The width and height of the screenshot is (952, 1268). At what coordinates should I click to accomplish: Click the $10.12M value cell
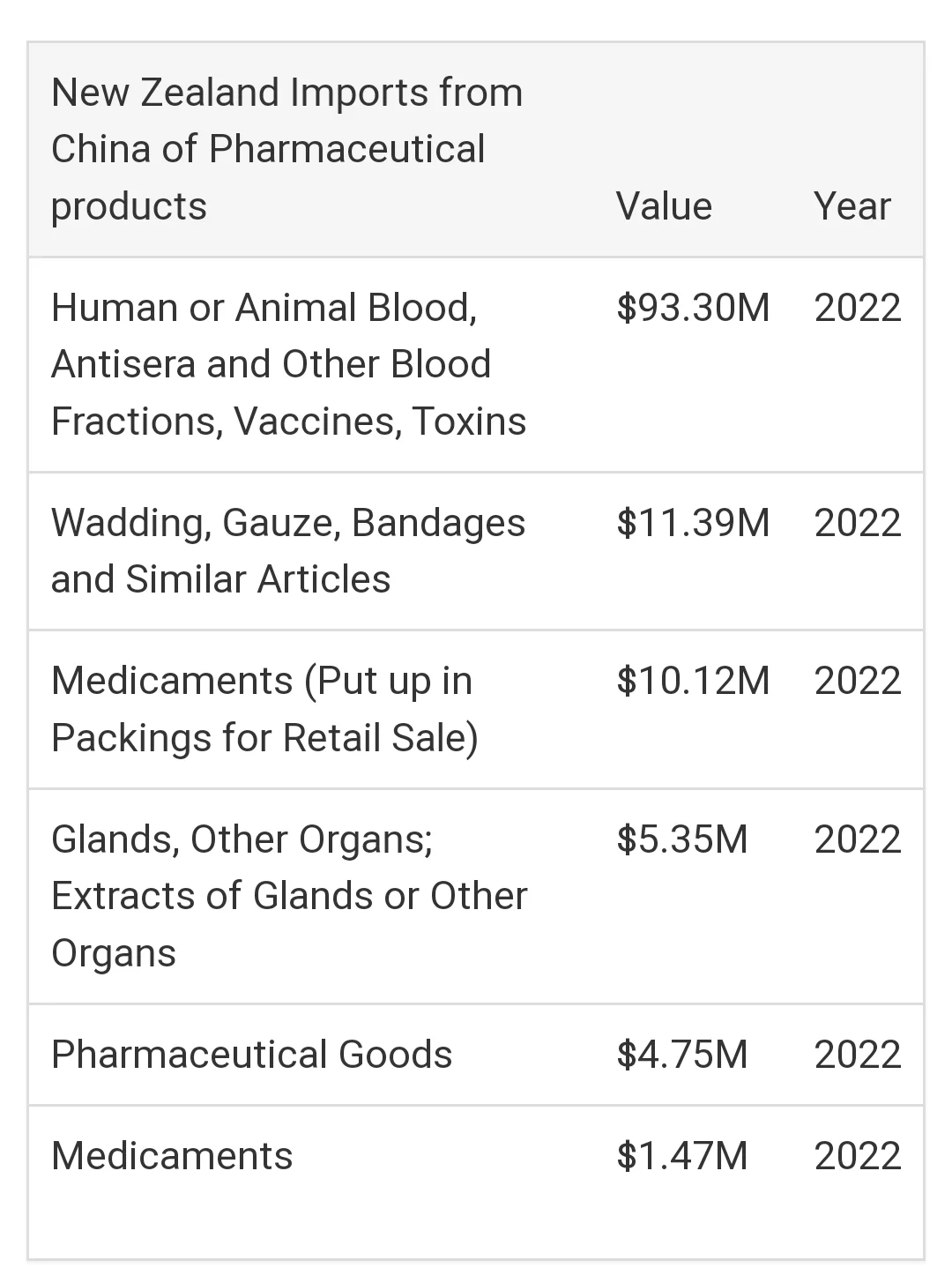(x=693, y=681)
